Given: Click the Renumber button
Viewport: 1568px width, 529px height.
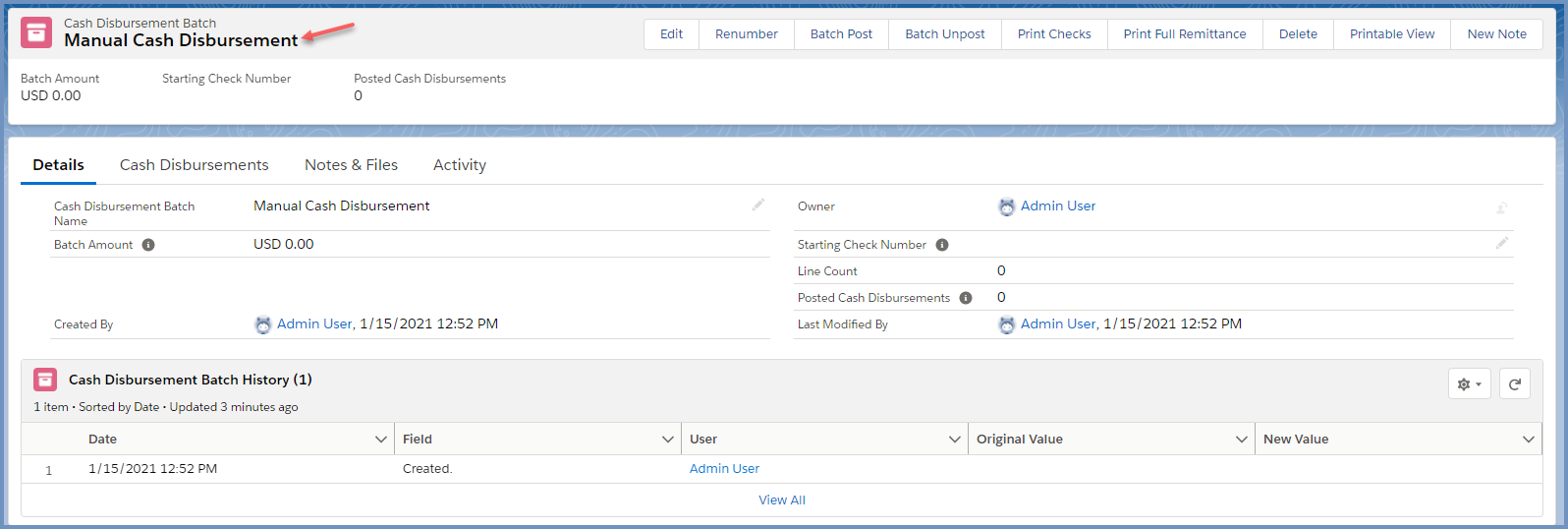Looking at the screenshot, I should 746,33.
